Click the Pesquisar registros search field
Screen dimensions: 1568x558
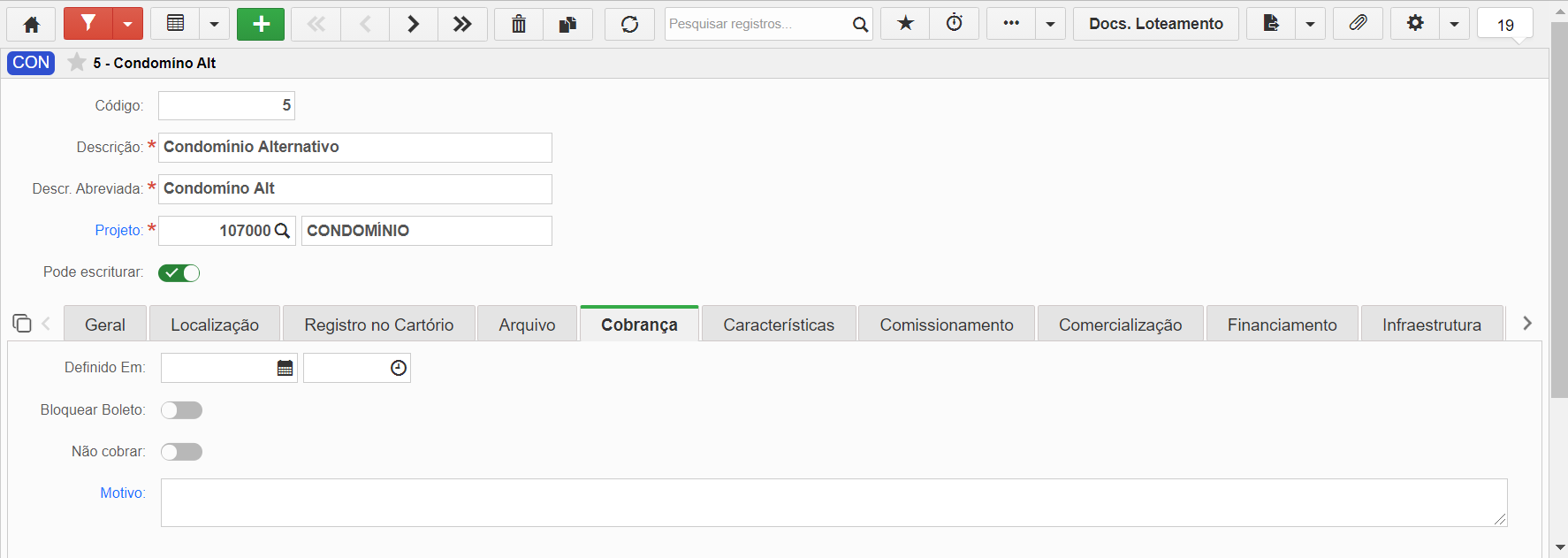(757, 24)
